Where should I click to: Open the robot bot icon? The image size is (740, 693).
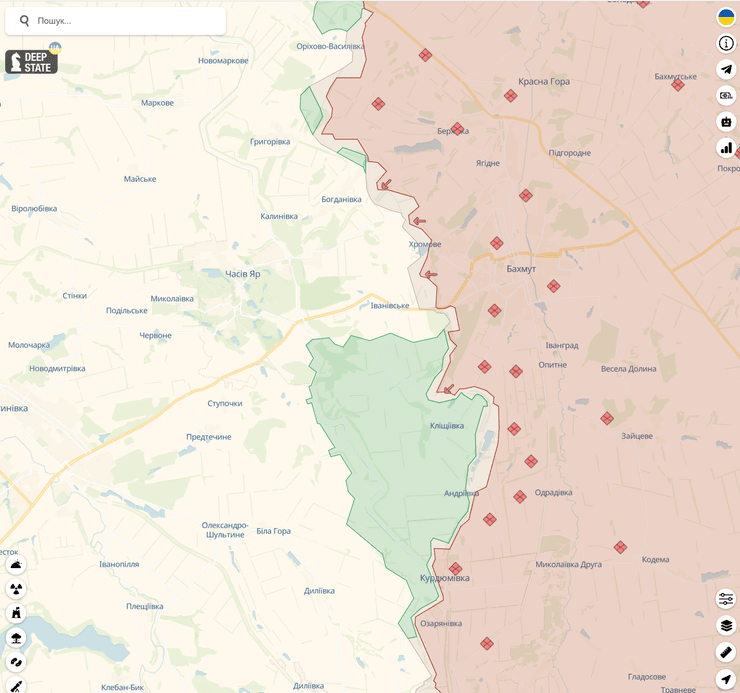[726, 121]
